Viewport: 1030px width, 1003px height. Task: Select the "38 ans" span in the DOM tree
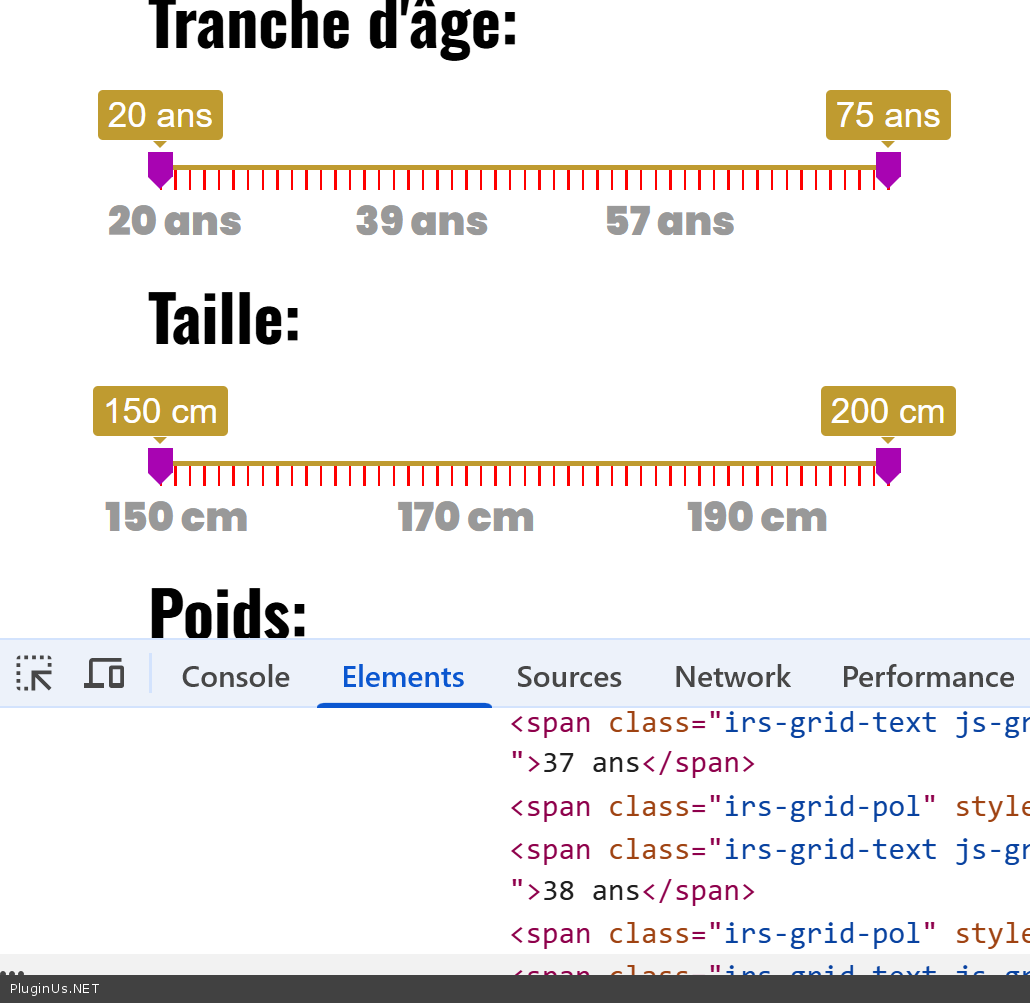[x=590, y=890]
